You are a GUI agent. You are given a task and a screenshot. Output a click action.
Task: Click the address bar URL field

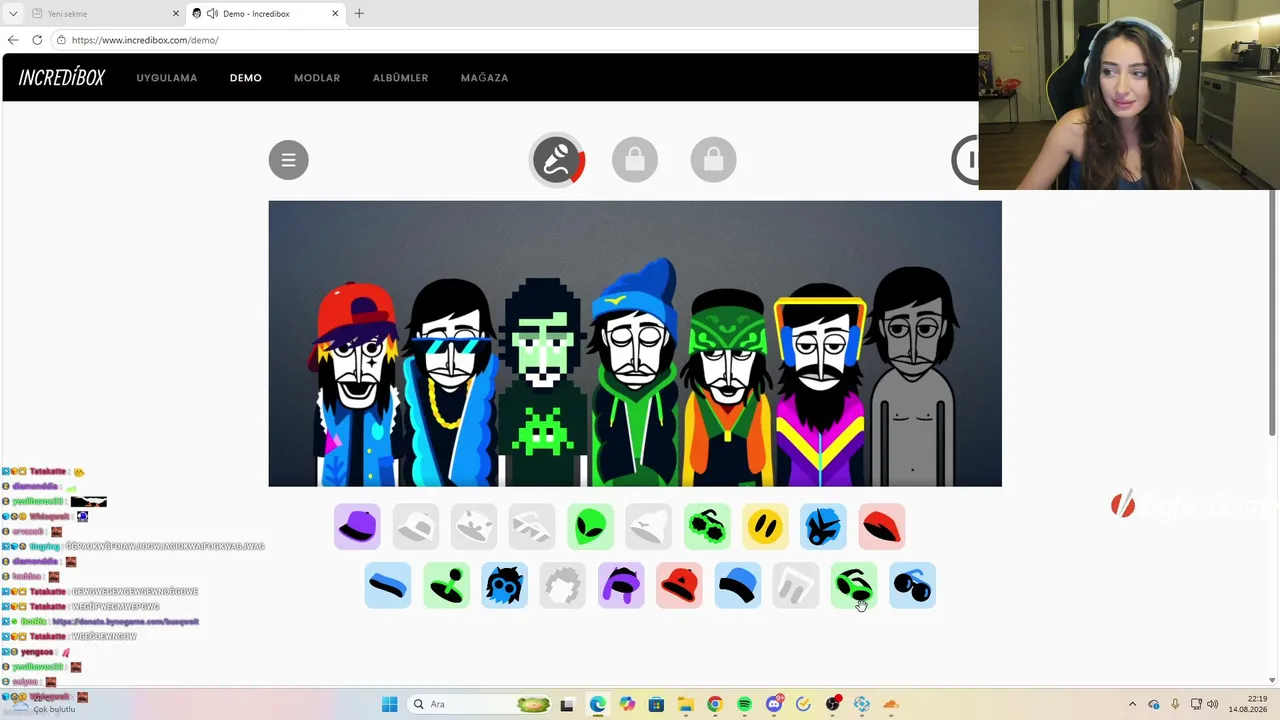click(x=514, y=40)
